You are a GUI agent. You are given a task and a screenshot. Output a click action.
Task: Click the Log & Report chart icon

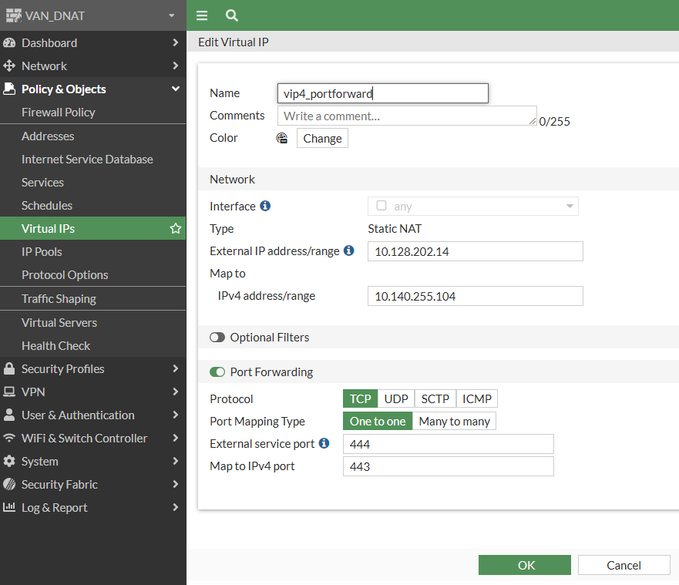[x=9, y=507]
